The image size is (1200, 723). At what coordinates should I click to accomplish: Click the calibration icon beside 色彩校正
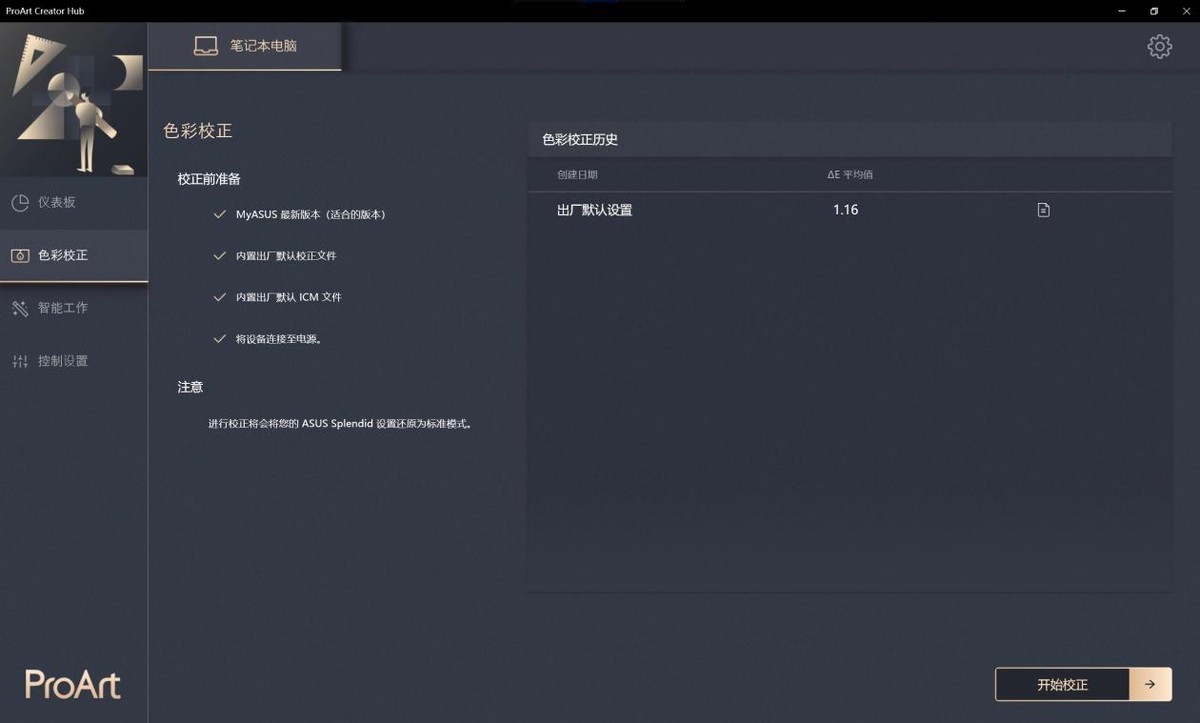coord(20,256)
